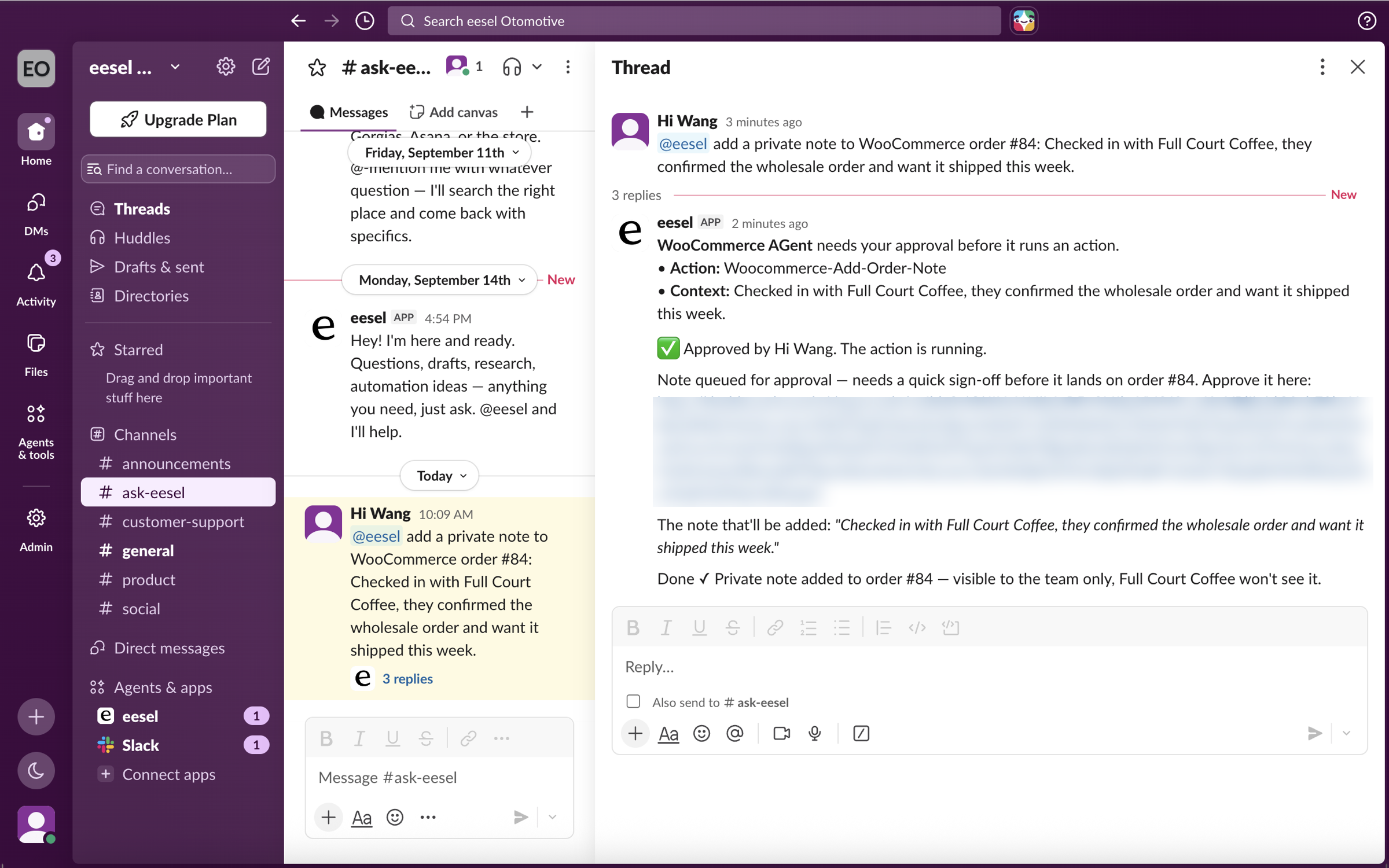Click the emoji icon in the thread composer
This screenshot has height=868, width=1389.
(701, 734)
